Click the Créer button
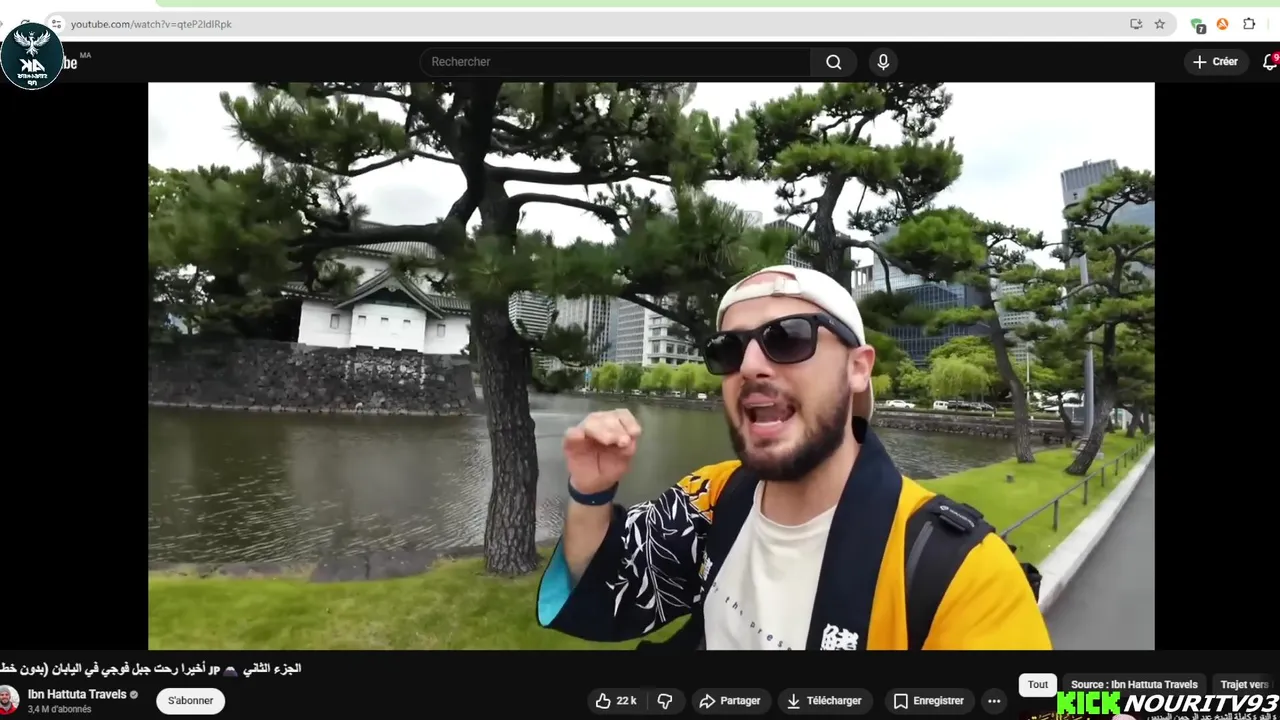The width and height of the screenshot is (1280, 720). (x=1215, y=62)
